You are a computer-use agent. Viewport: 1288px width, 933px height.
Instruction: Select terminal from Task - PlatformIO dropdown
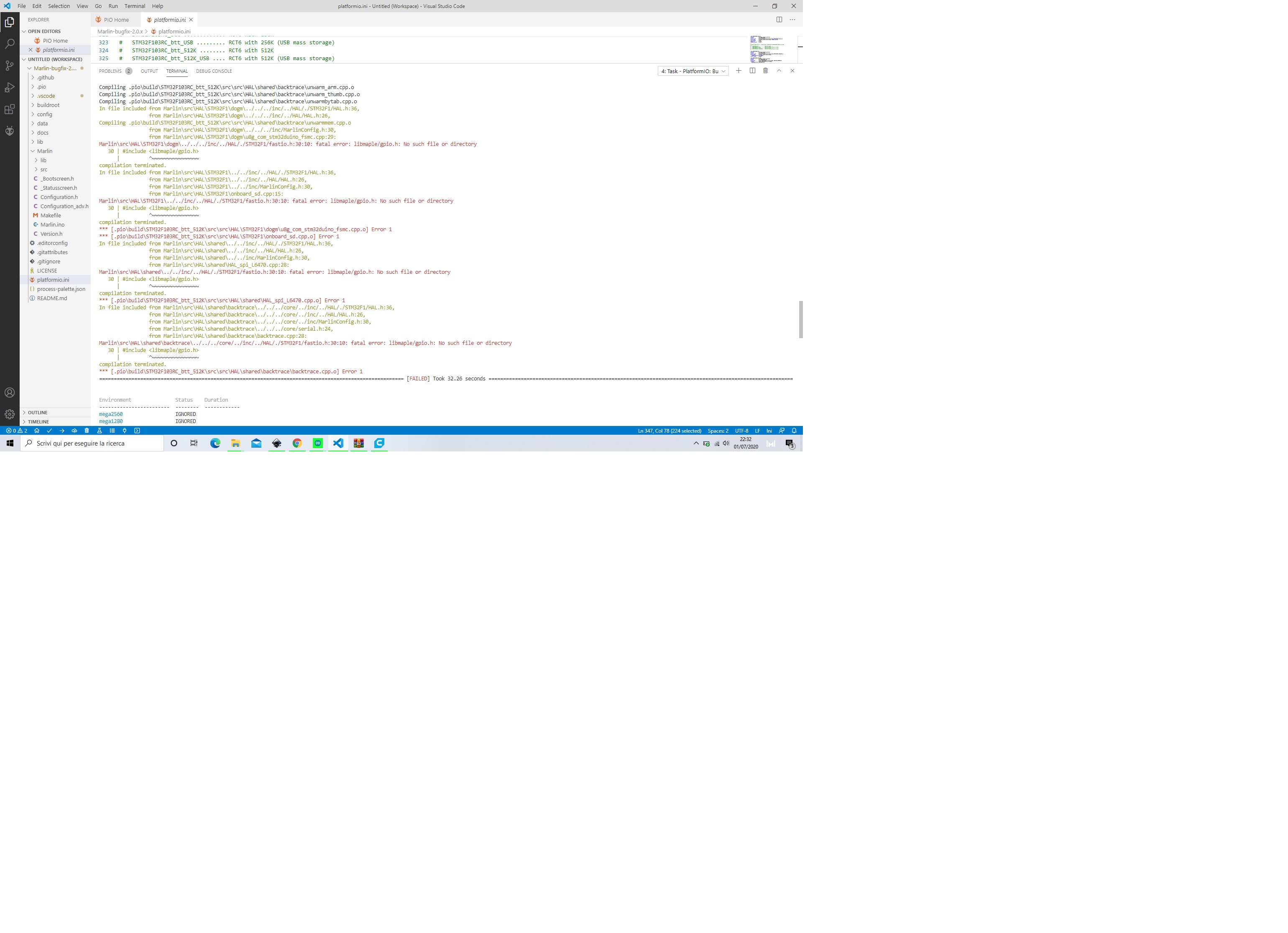coord(693,71)
